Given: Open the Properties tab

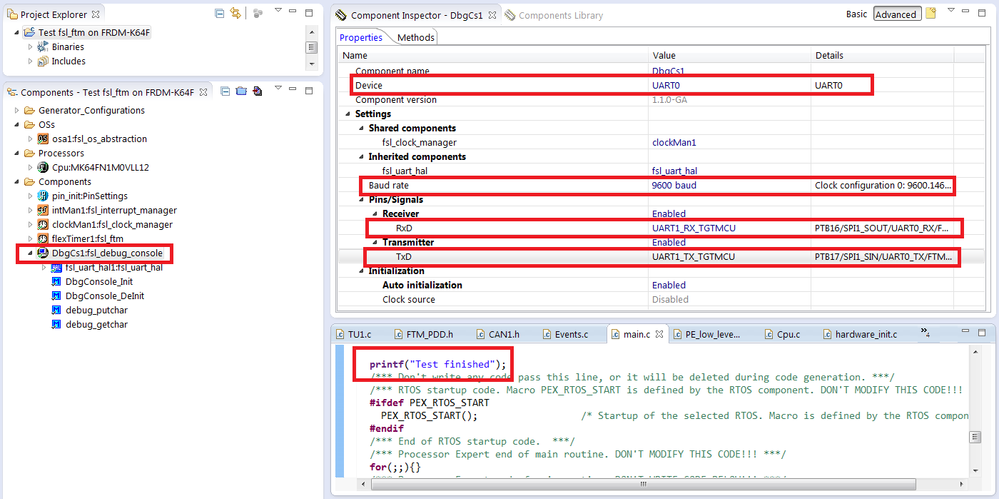Looking at the screenshot, I should [361, 38].
